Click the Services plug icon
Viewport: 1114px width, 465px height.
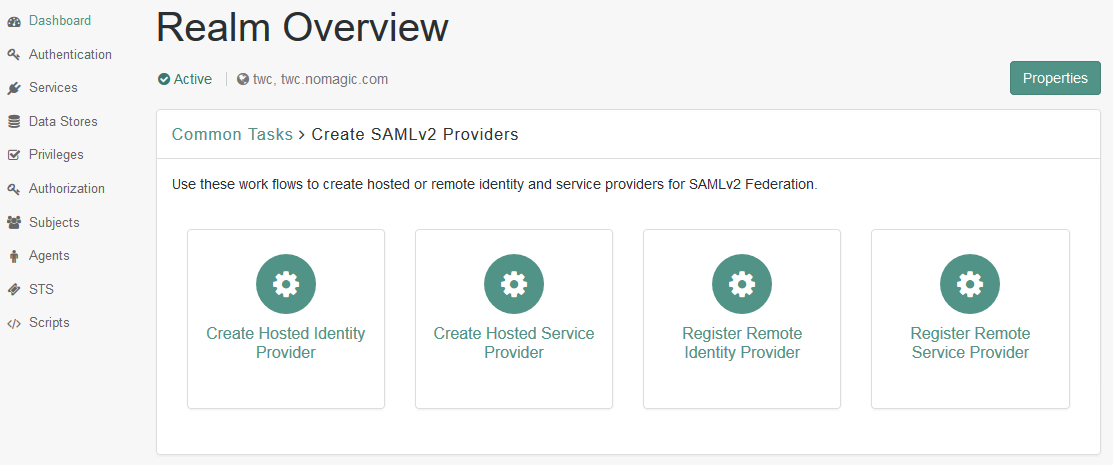tap(14, 88)
